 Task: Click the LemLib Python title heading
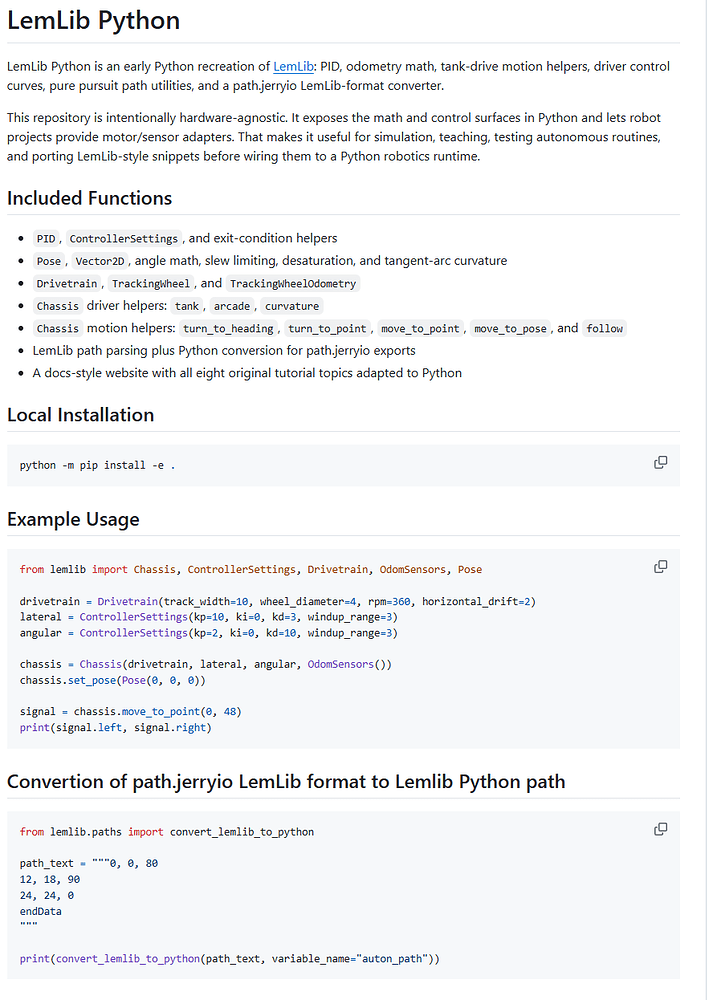coord(94,20)
